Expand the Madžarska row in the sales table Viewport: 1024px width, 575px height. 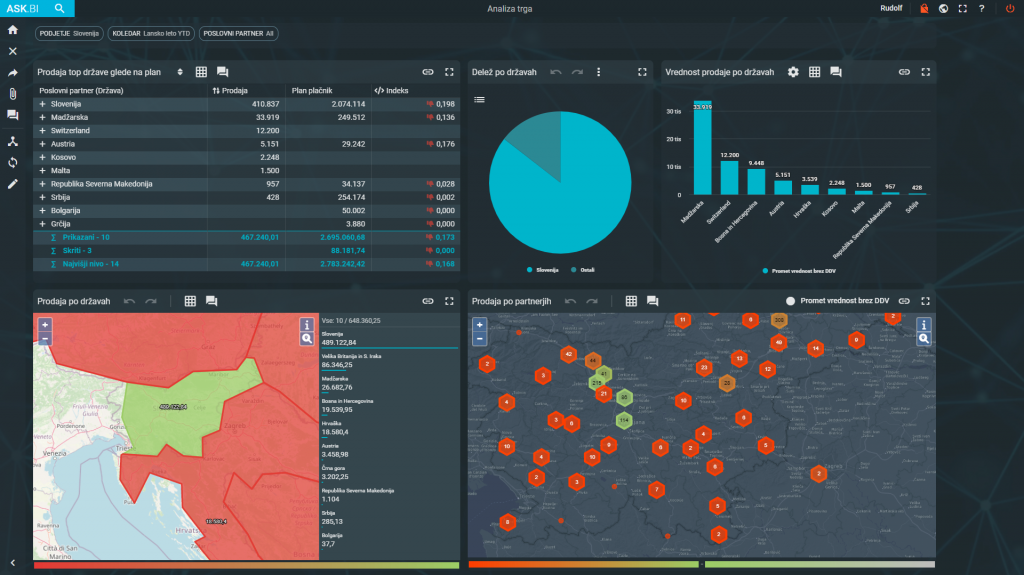click(x=42, y=117)
